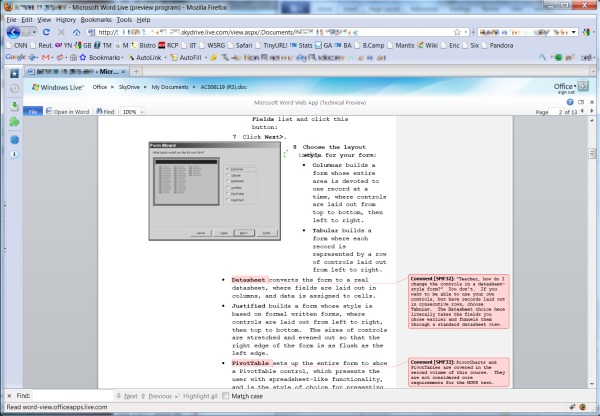Reload the page with the refresh icon
The width and height of the screenshot is (600, 416).
(46, 32)
